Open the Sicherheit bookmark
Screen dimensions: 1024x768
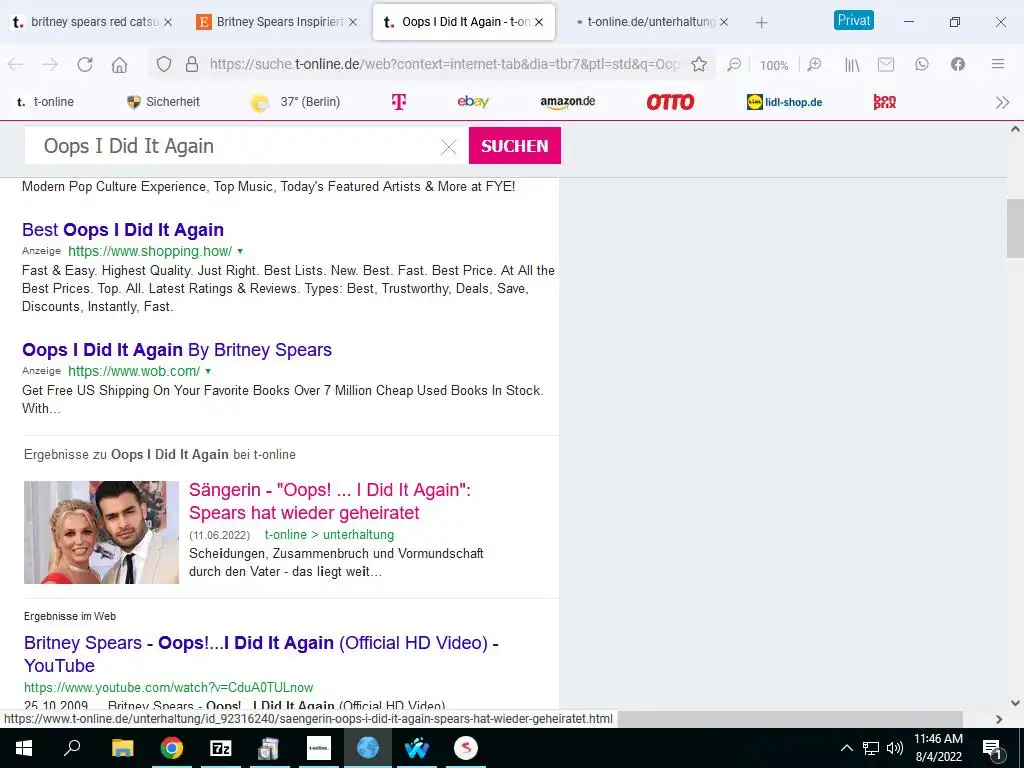pos(163,102)
